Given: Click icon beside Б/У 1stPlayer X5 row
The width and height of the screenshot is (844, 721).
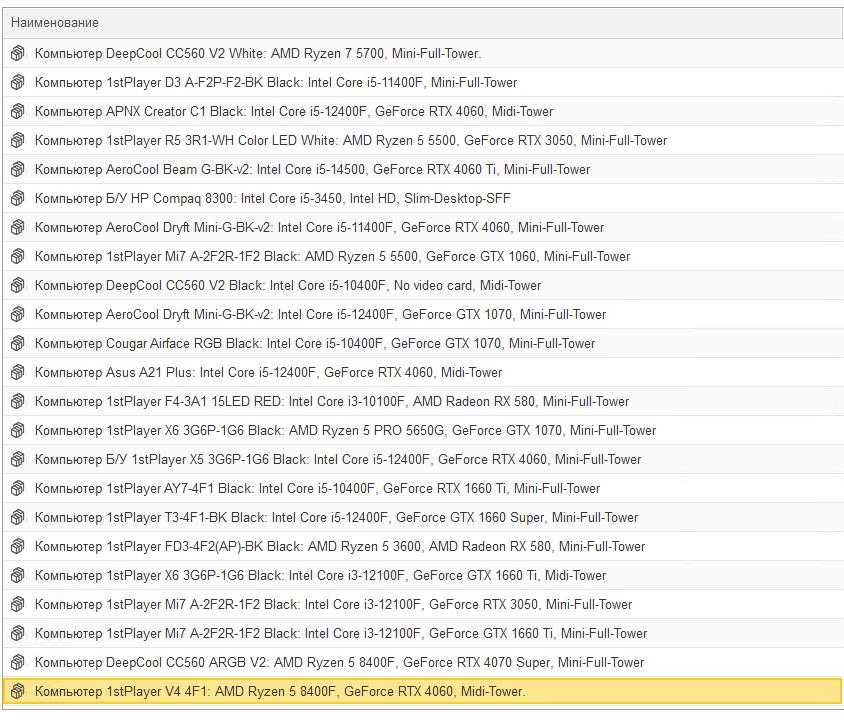Looking at the screenshot, I should pyautogui.click(x=18, y=459).
